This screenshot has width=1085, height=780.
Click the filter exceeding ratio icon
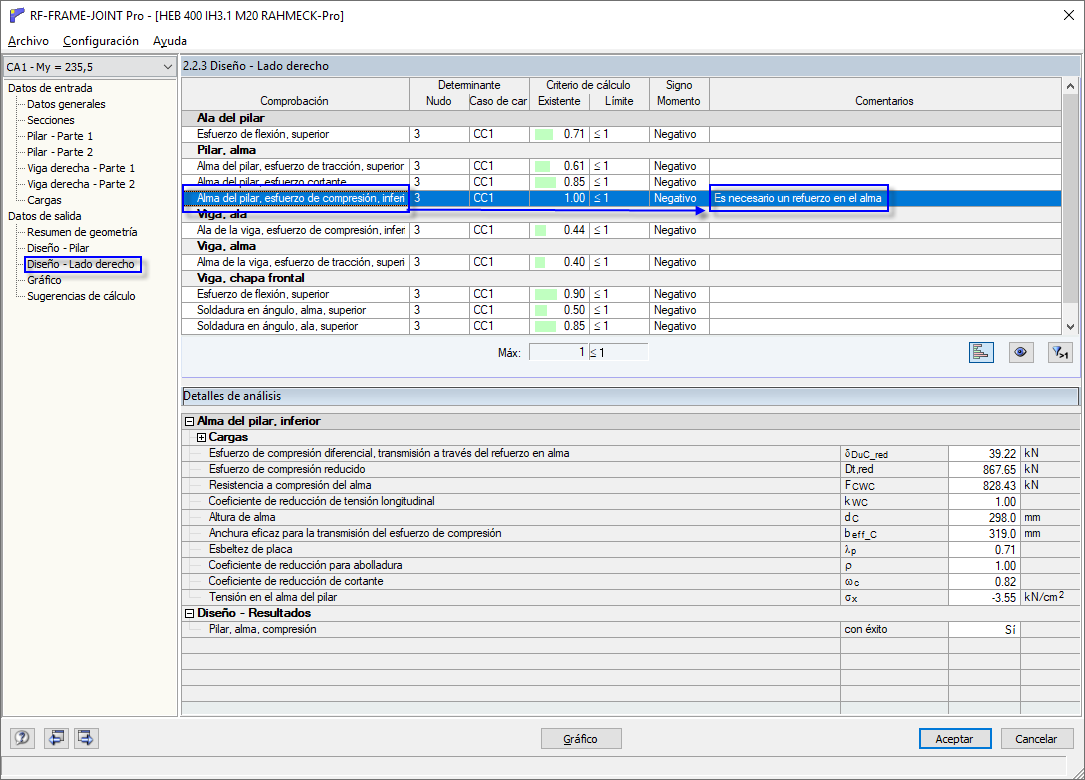point(1060,352)
